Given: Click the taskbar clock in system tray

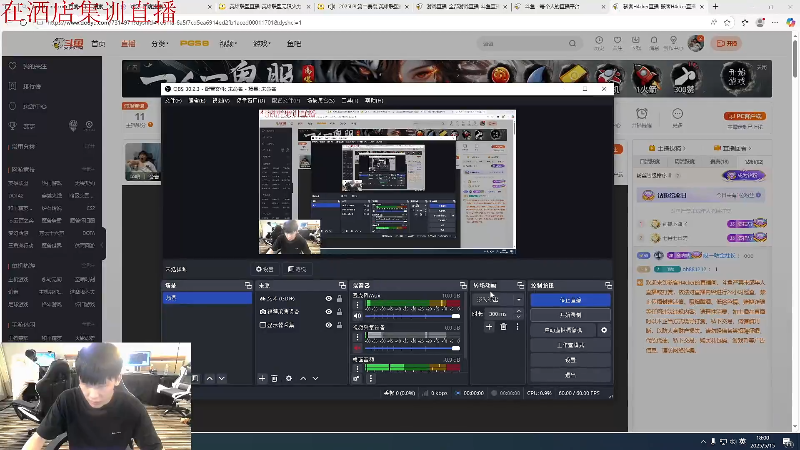Looking at the screenshot, I should point(763,441).
